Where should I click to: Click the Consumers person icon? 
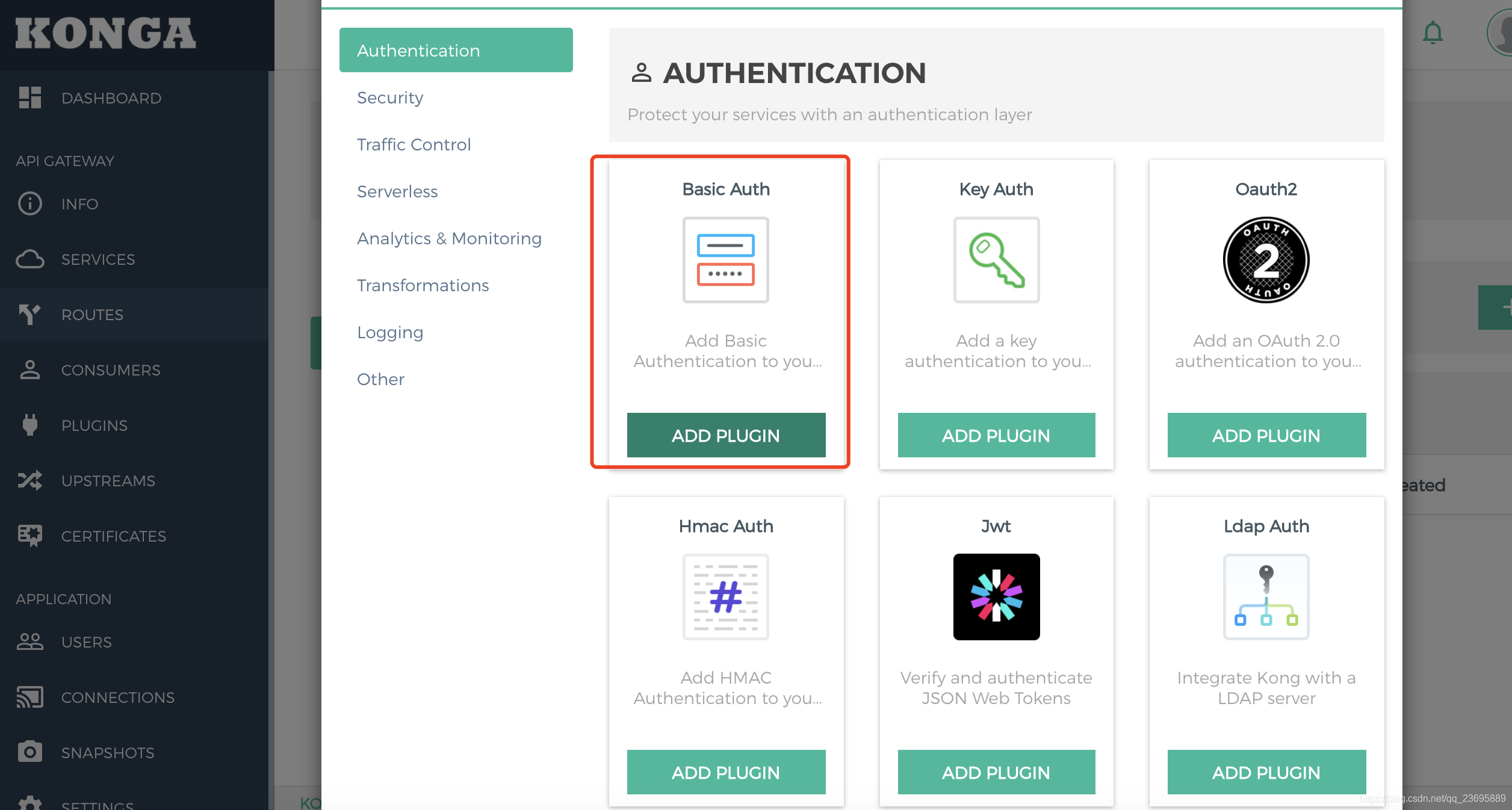[x=29, y=369]
